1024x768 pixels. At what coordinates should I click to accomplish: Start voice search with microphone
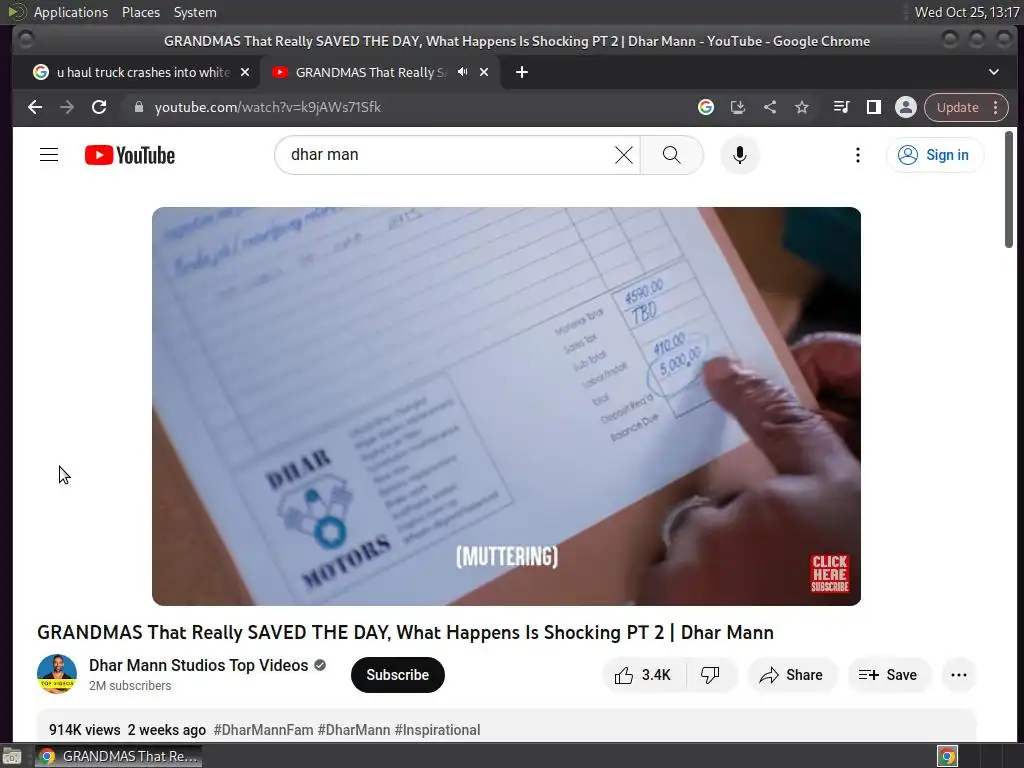[x=739, y=155]
